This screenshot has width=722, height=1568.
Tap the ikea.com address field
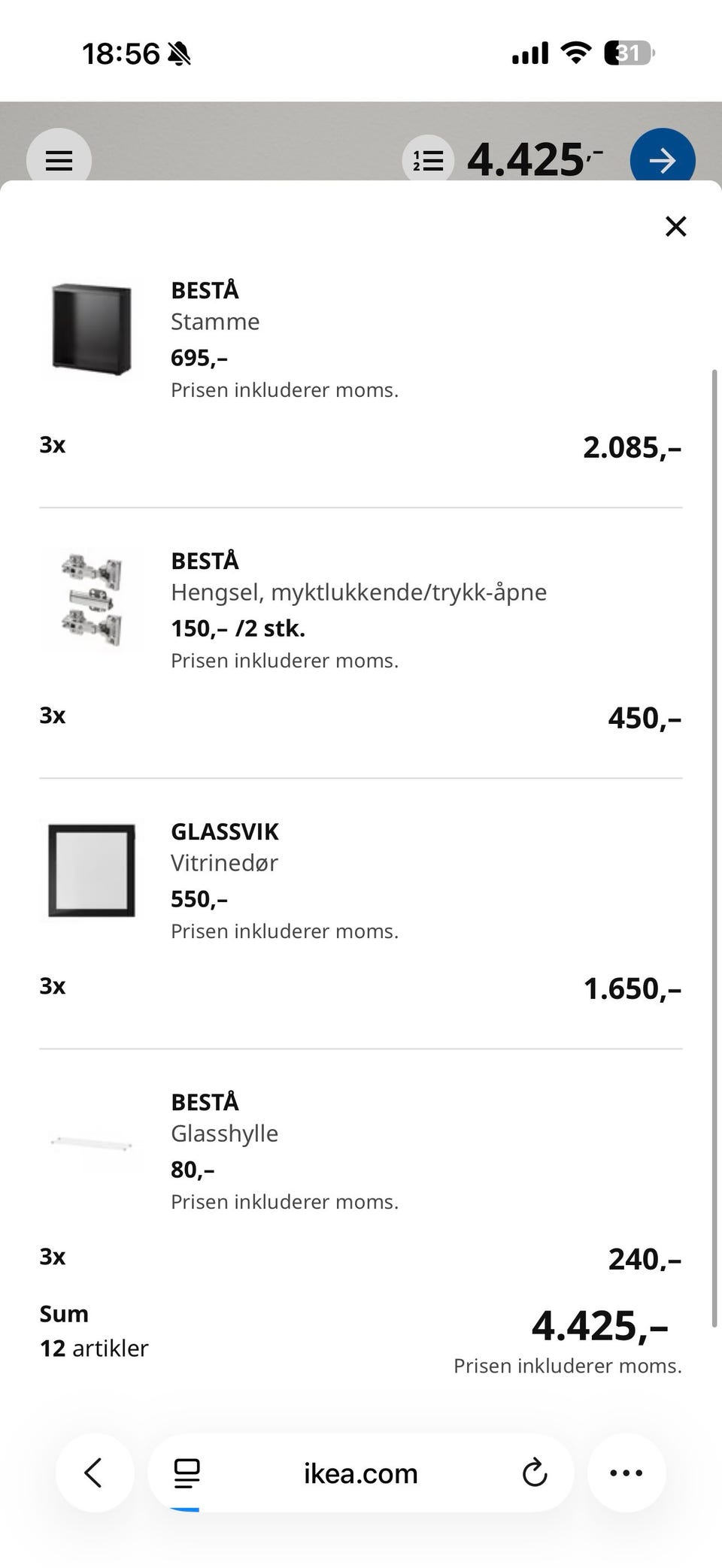click(360, 1473)
